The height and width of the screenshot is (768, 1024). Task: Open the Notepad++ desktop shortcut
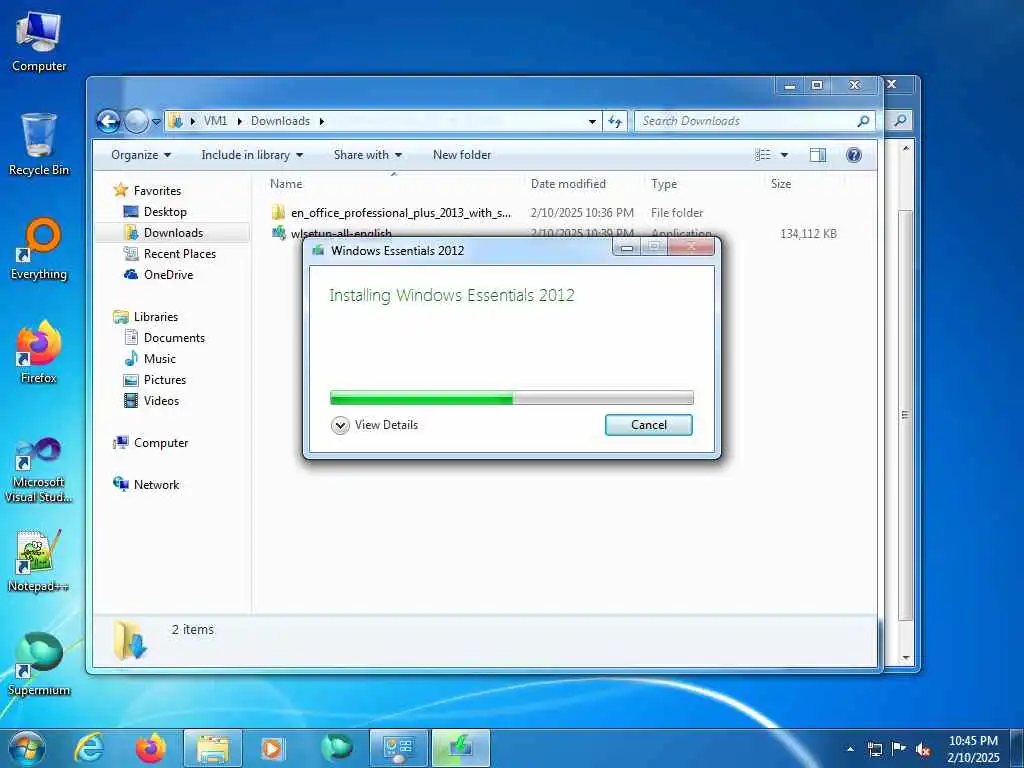tap(39, 561)
